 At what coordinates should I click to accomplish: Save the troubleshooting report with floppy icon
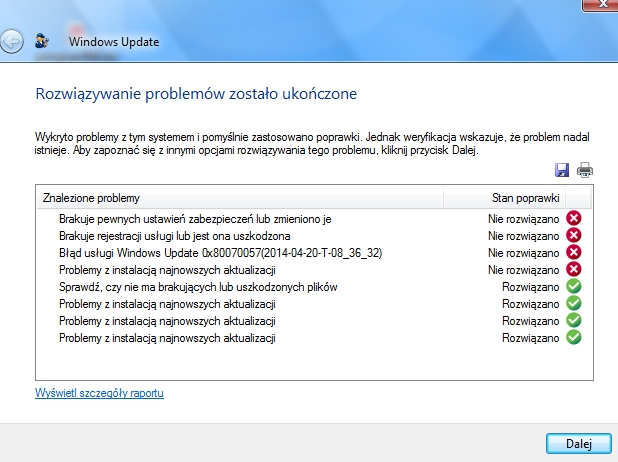[x=562, y=170]
